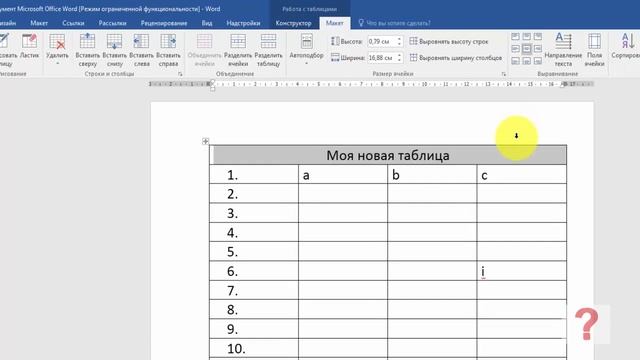Open the Конструктор (Design) tab
Viewport: 640px width, 360px height.
pos(293,23)
